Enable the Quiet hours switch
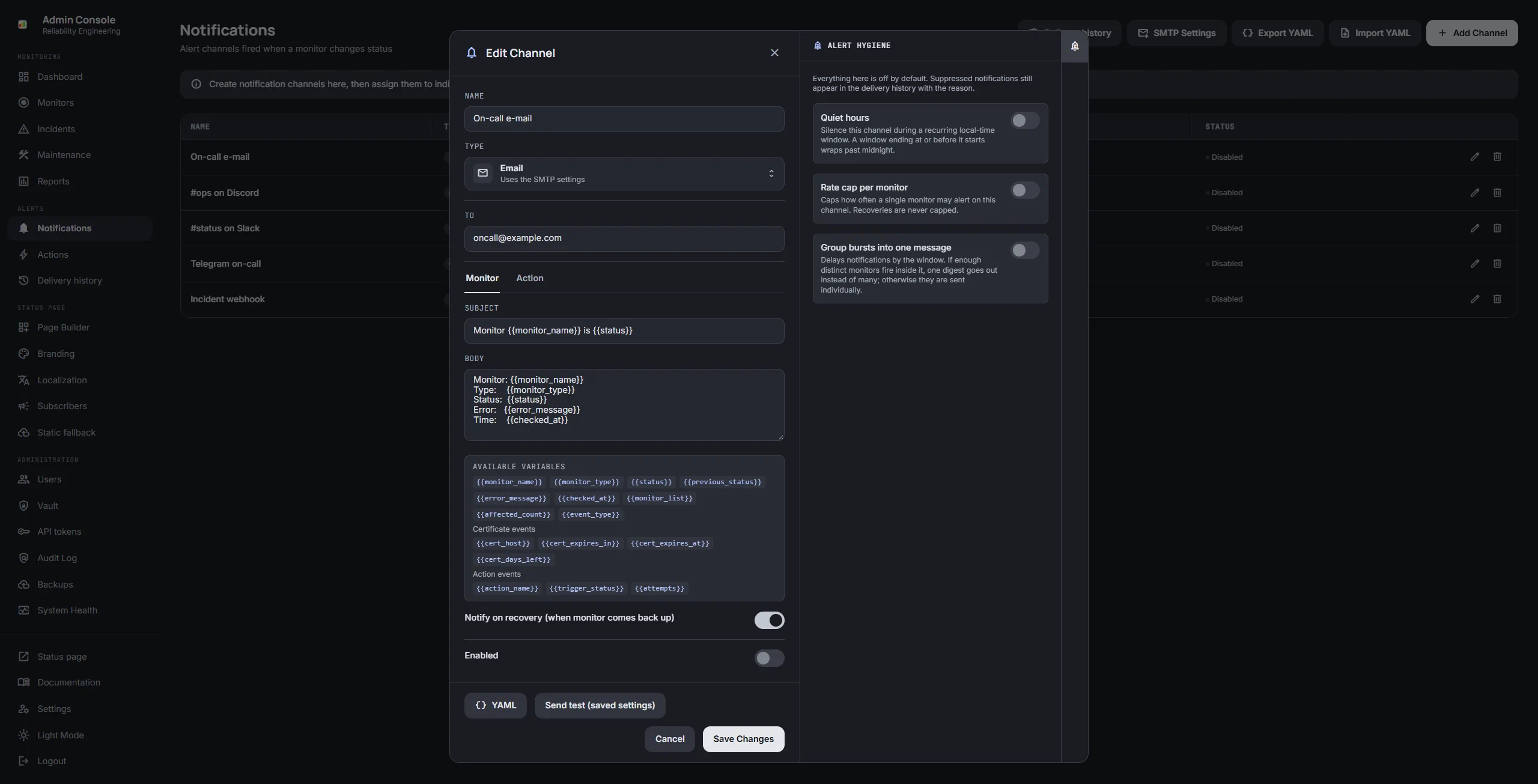Image resolution: width=1538 pixels, height=784 pixels. [1024, 121]
